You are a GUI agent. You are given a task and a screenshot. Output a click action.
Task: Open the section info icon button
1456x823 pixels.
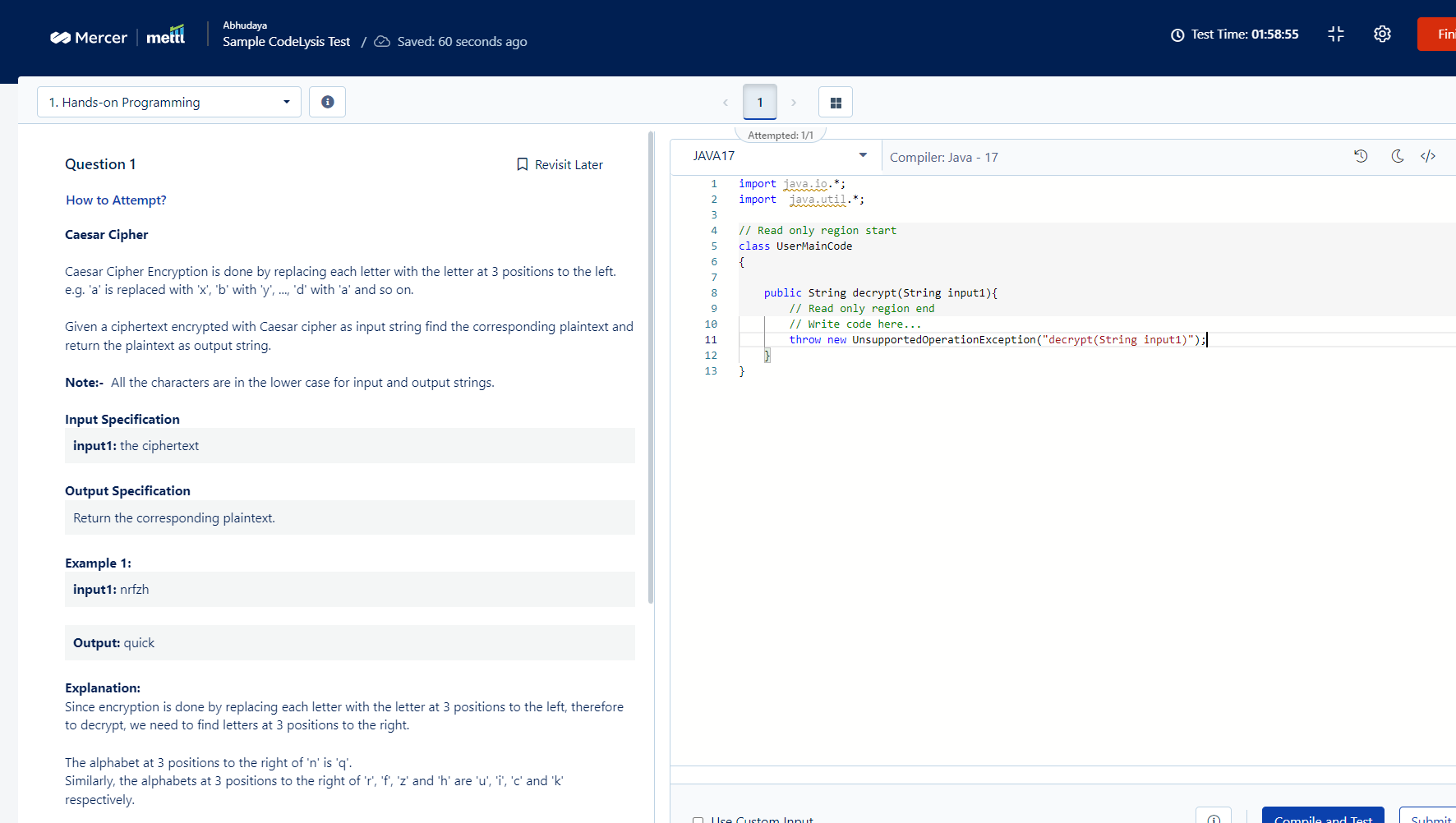click(327, 102)
